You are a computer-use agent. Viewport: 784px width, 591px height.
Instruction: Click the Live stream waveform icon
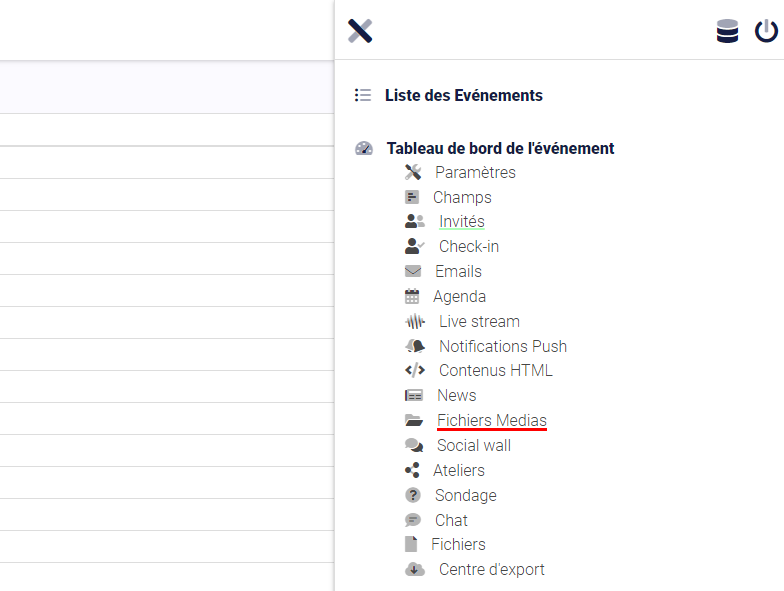415,322
